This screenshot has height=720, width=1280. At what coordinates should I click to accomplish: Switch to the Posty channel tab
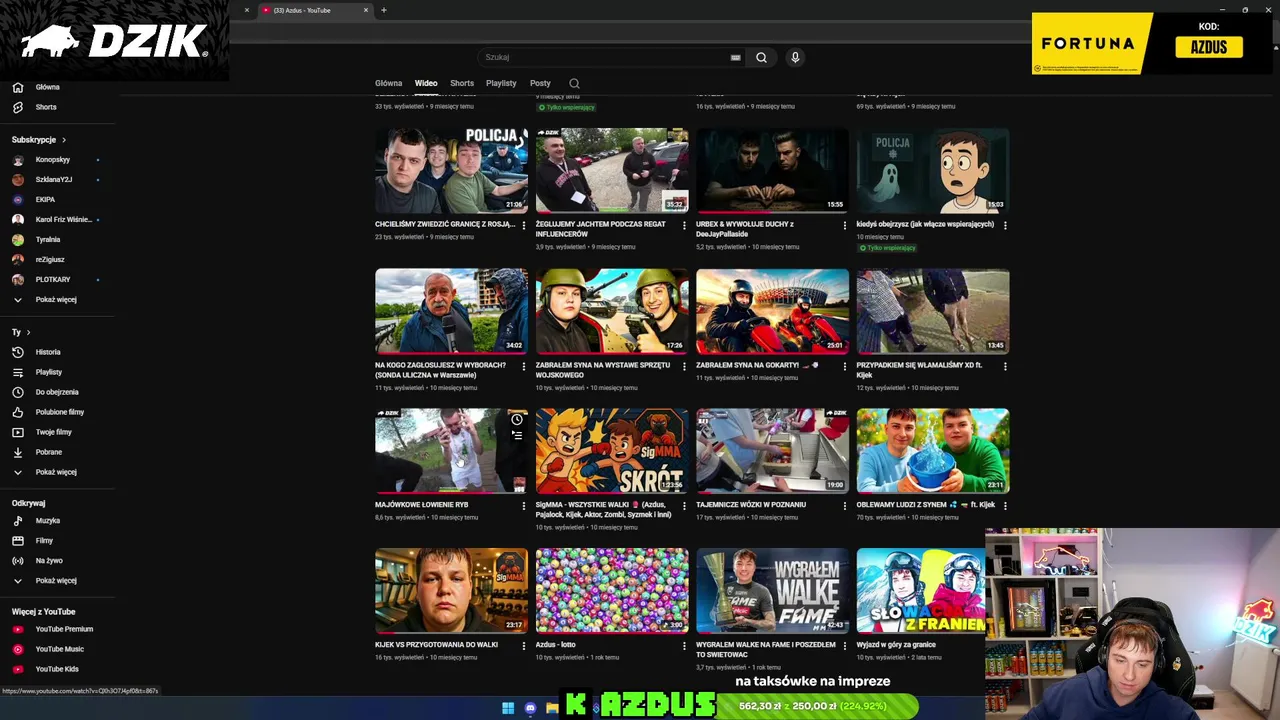point(540,83)
